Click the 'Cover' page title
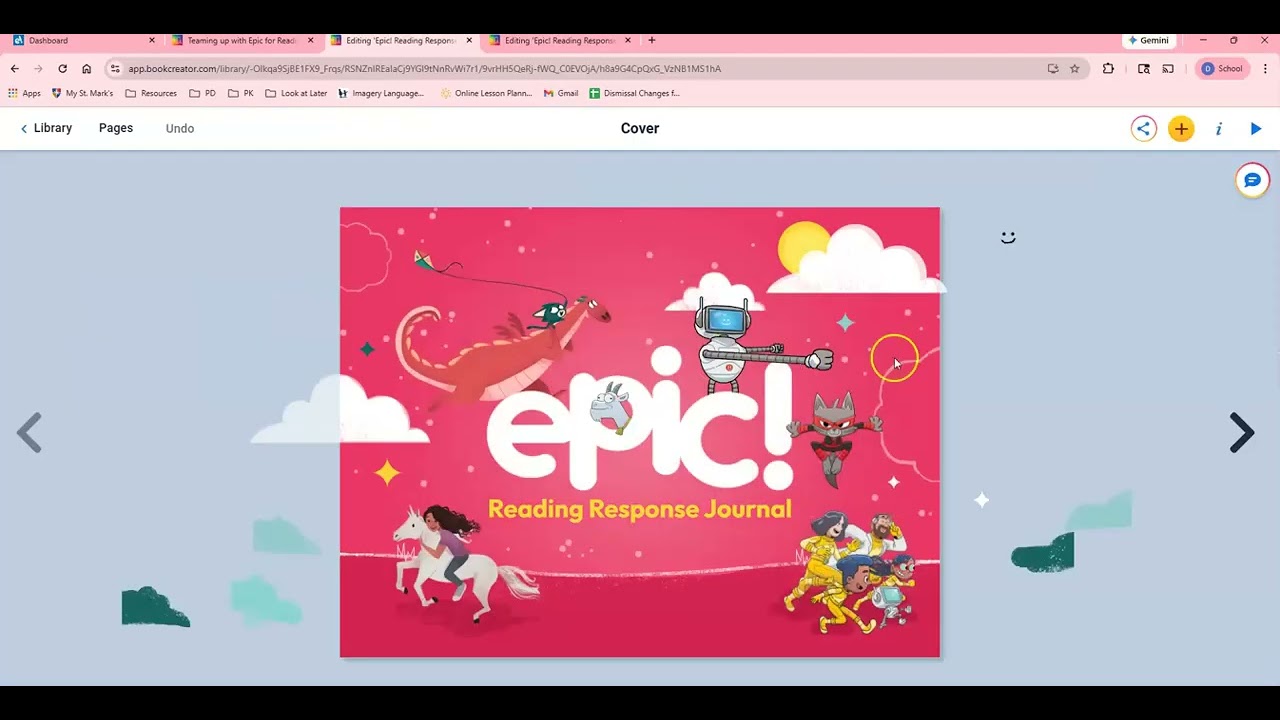Screen dimensions: 1280x720 click(x=640, y=128)
